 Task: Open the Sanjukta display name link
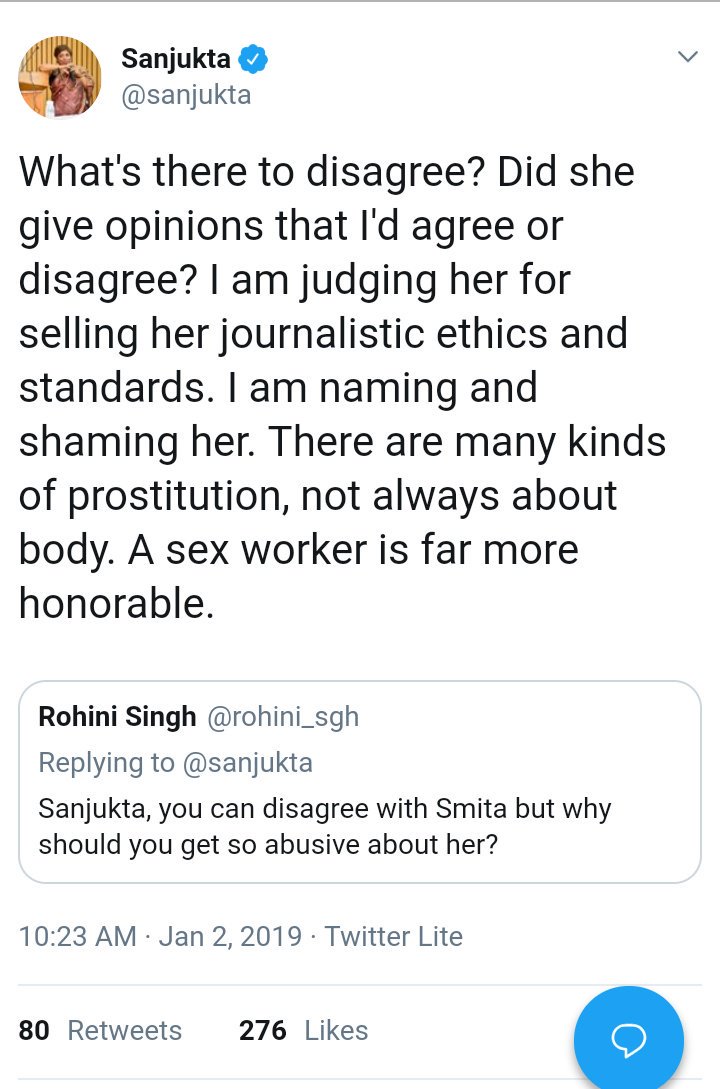pos(176,60)
